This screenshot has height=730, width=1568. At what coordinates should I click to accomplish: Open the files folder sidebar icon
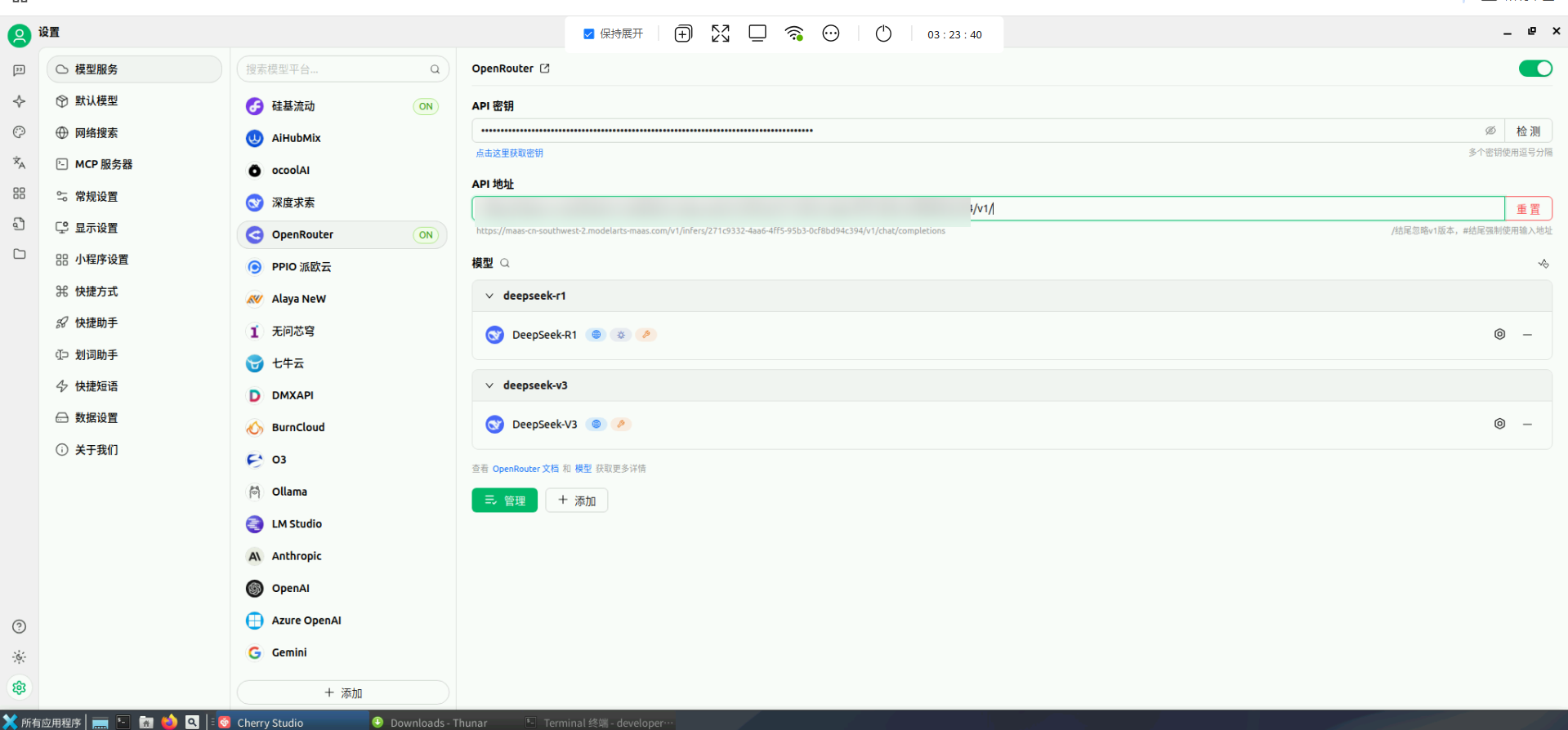pyautogui.click(x=19, y=254)
